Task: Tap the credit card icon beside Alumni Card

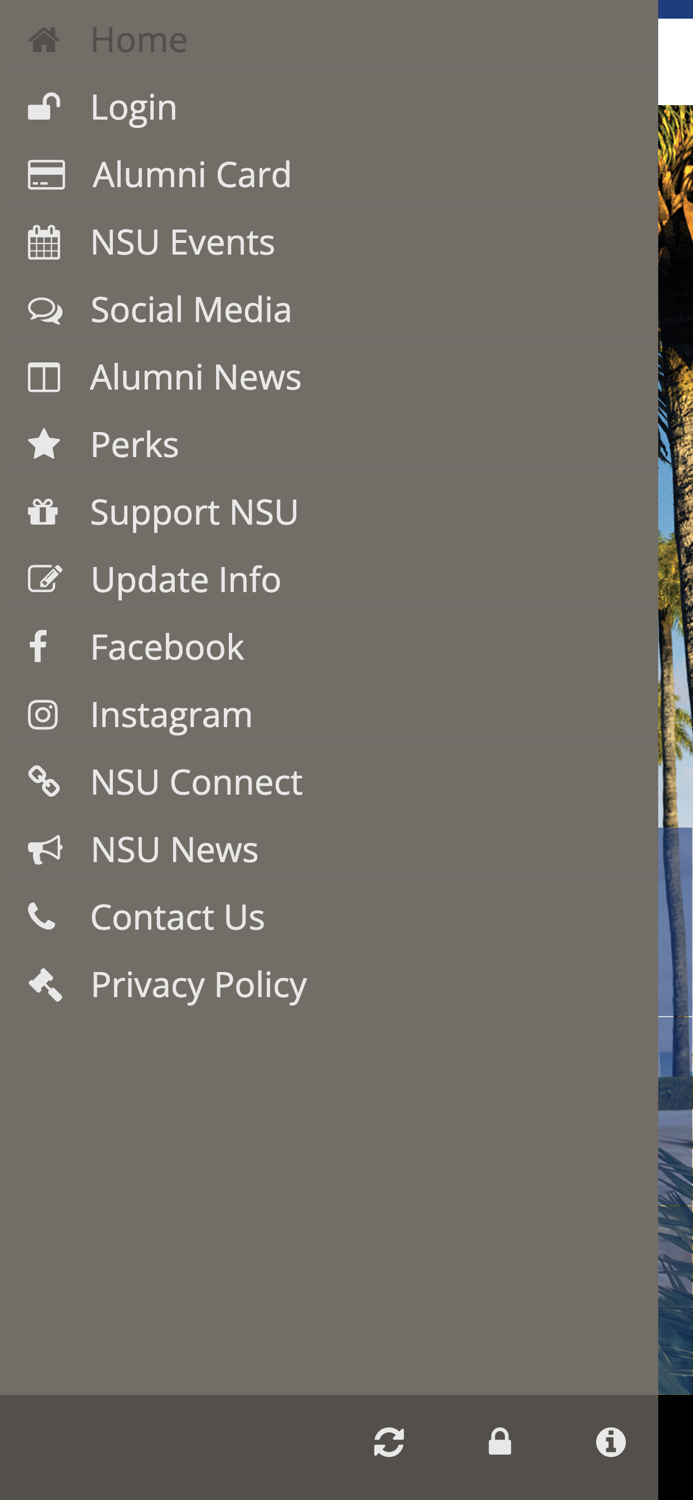Action: (44, 173)
